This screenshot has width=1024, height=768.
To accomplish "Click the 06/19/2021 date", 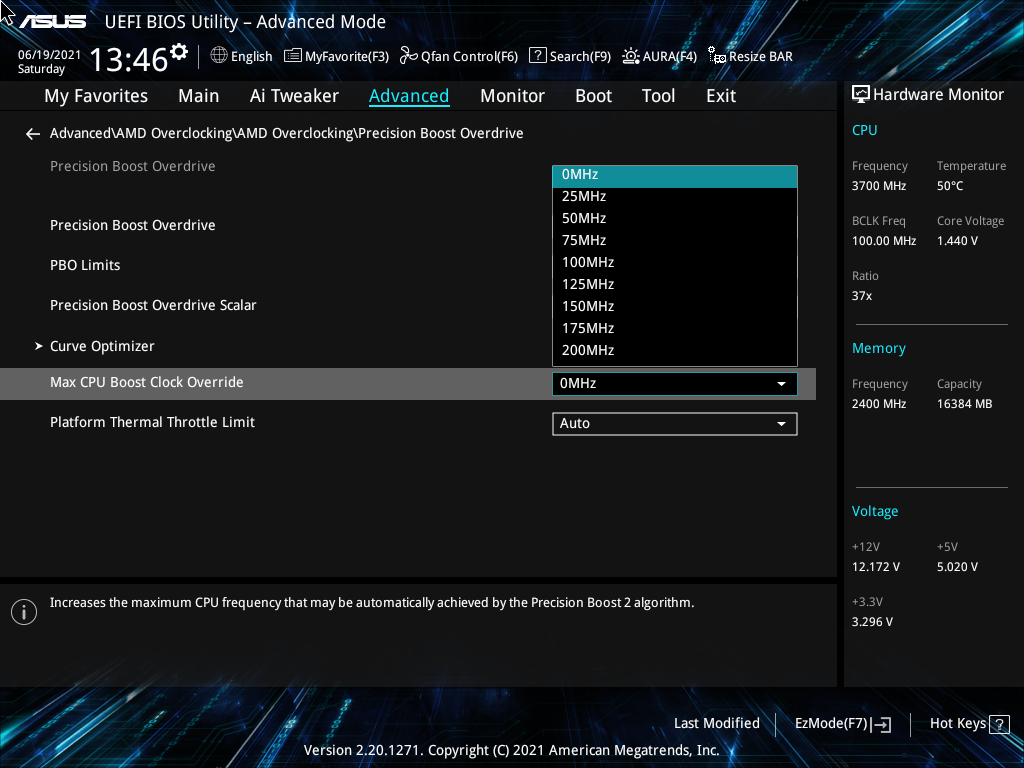I will [49, 55].
